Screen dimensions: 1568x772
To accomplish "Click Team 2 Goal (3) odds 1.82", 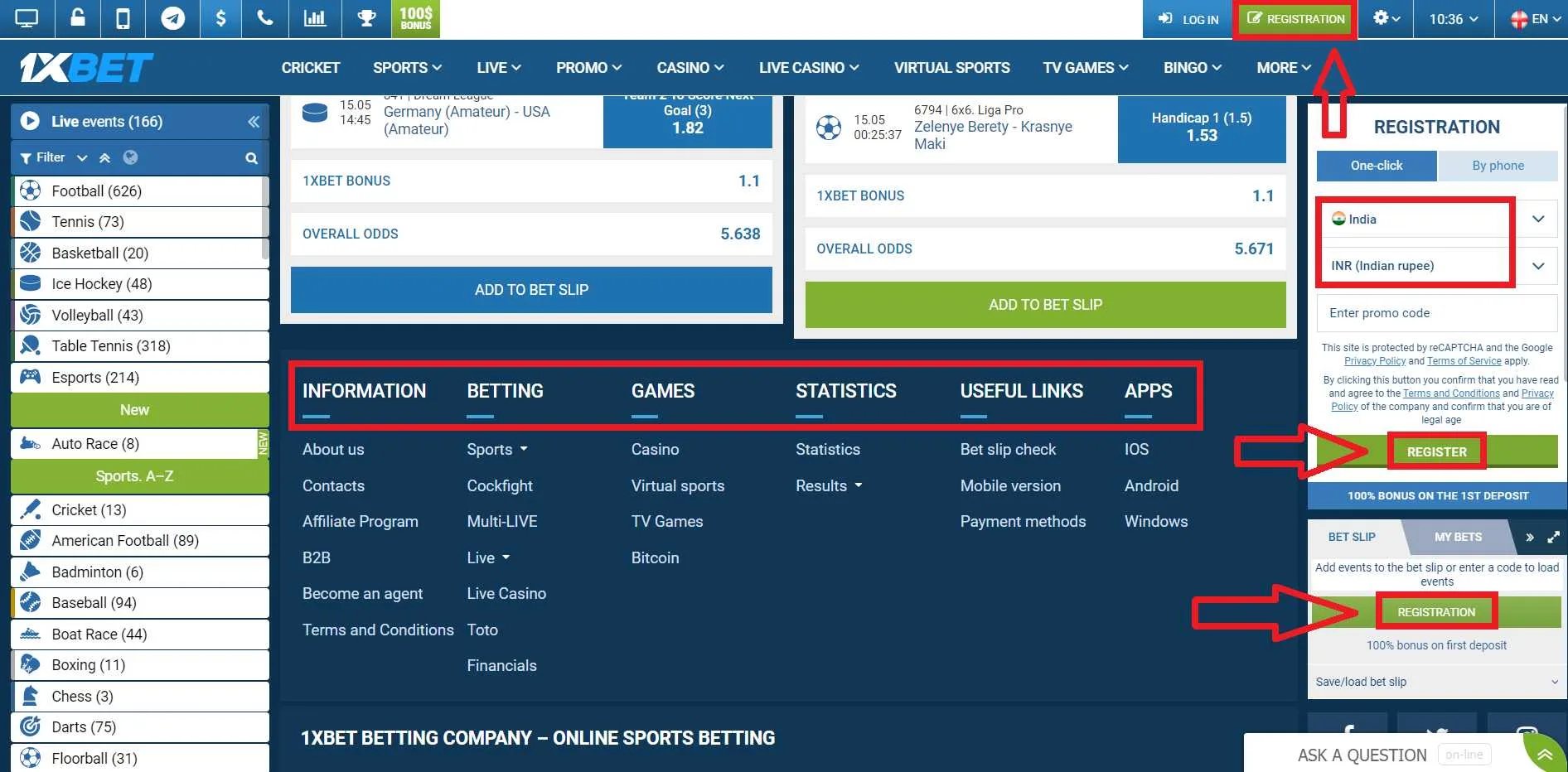I will [687, 121].
